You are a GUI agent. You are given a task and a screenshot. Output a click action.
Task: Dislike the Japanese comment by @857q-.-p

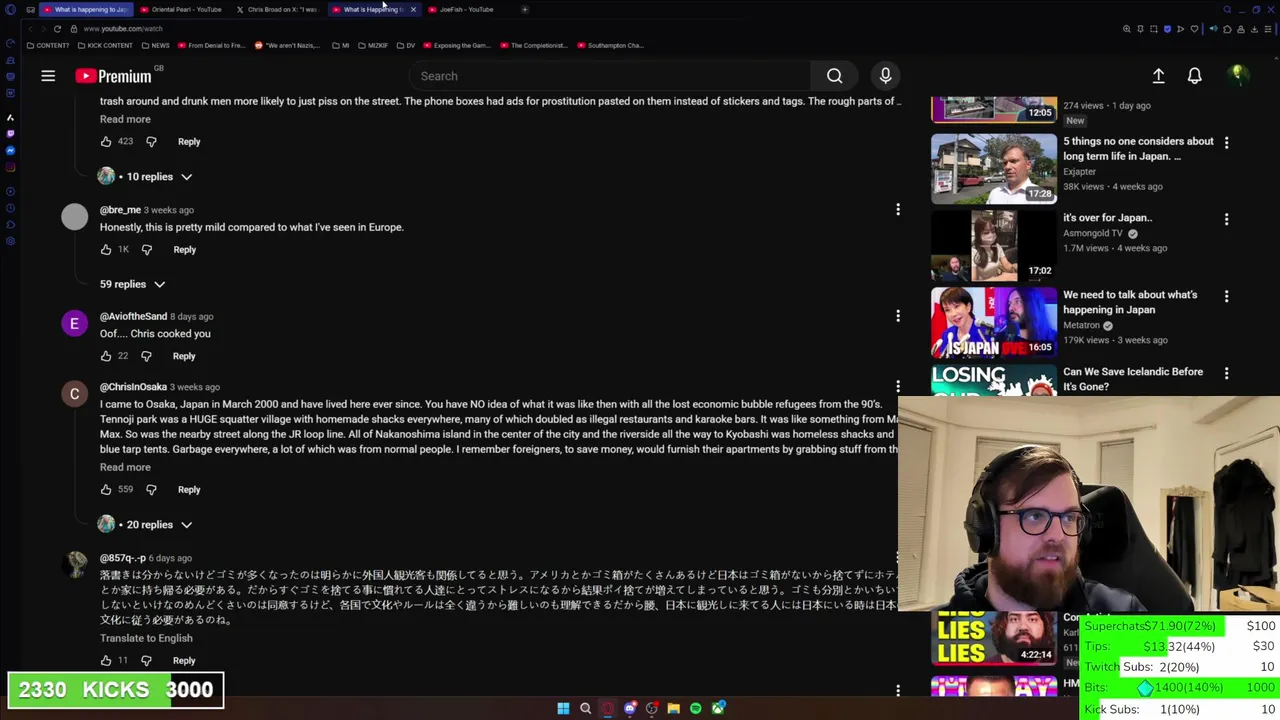(146, 660)
